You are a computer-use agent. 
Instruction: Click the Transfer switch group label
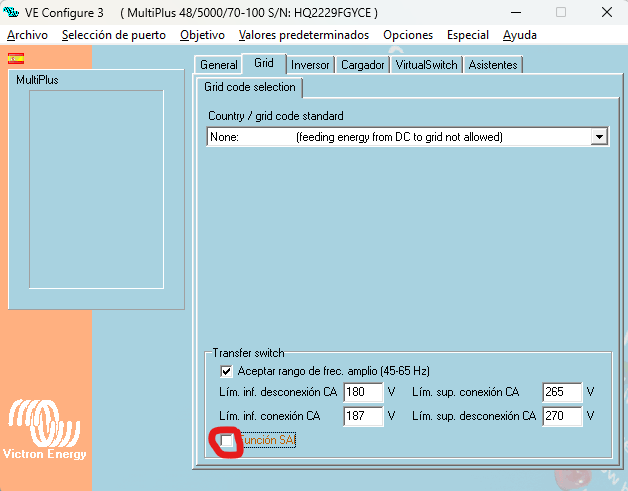tap(248, 353)
